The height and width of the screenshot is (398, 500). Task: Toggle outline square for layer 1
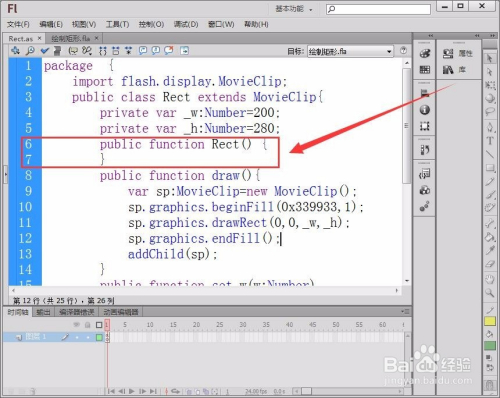[99, 337]
